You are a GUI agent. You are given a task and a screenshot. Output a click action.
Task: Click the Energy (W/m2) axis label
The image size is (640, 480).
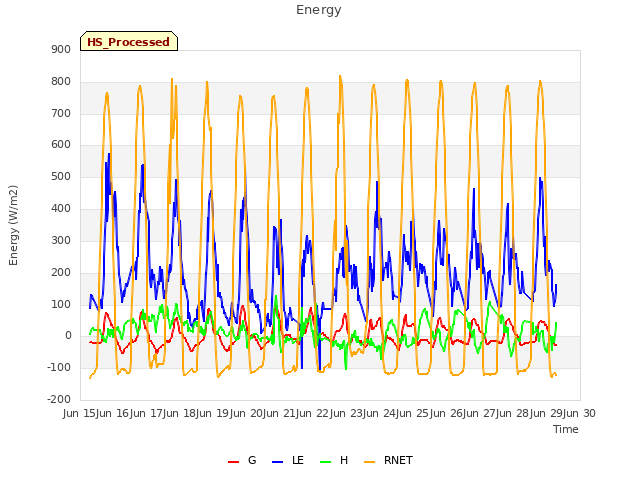13,225
